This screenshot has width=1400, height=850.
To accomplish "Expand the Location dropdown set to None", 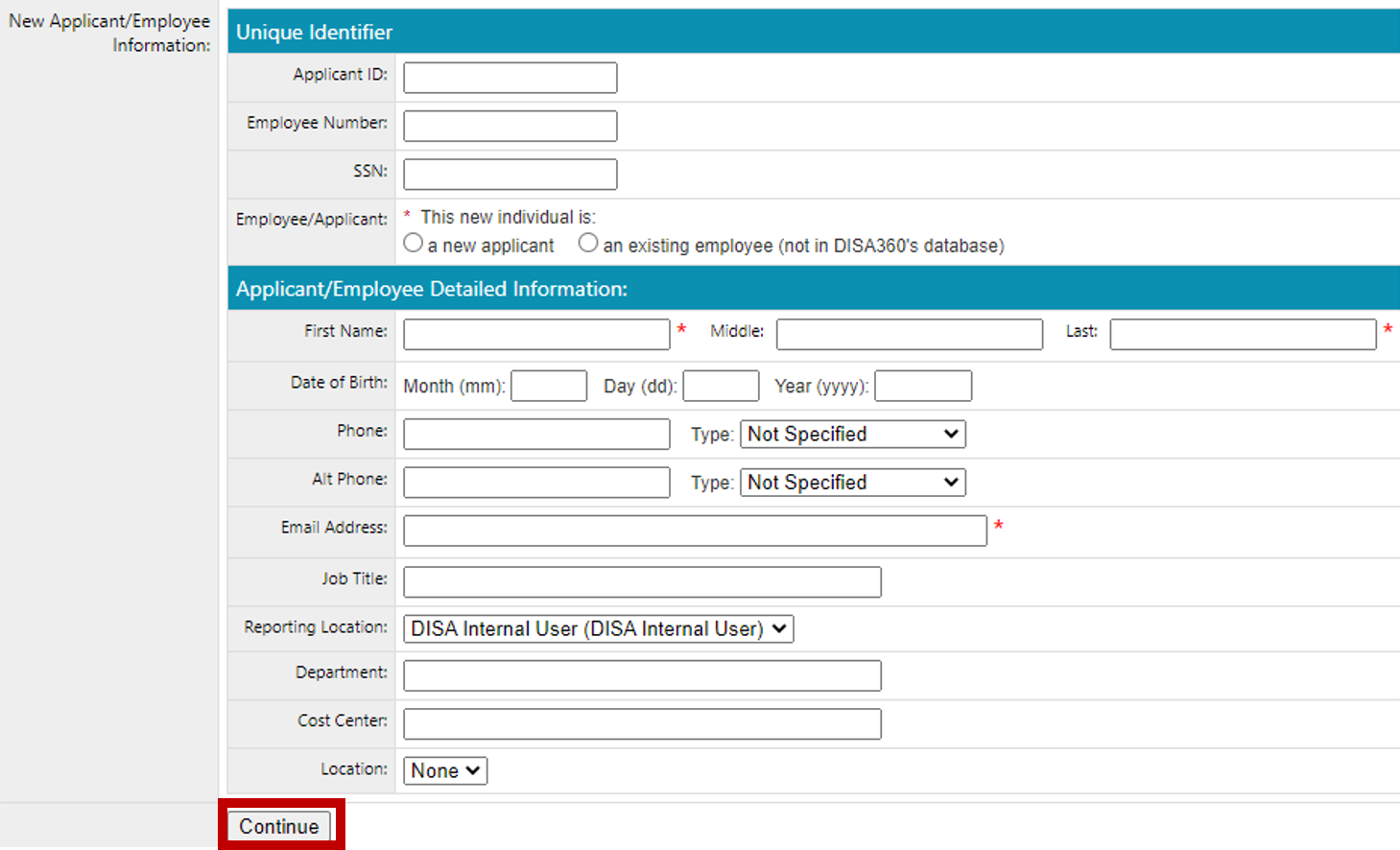I will click(x=445, y=771).
